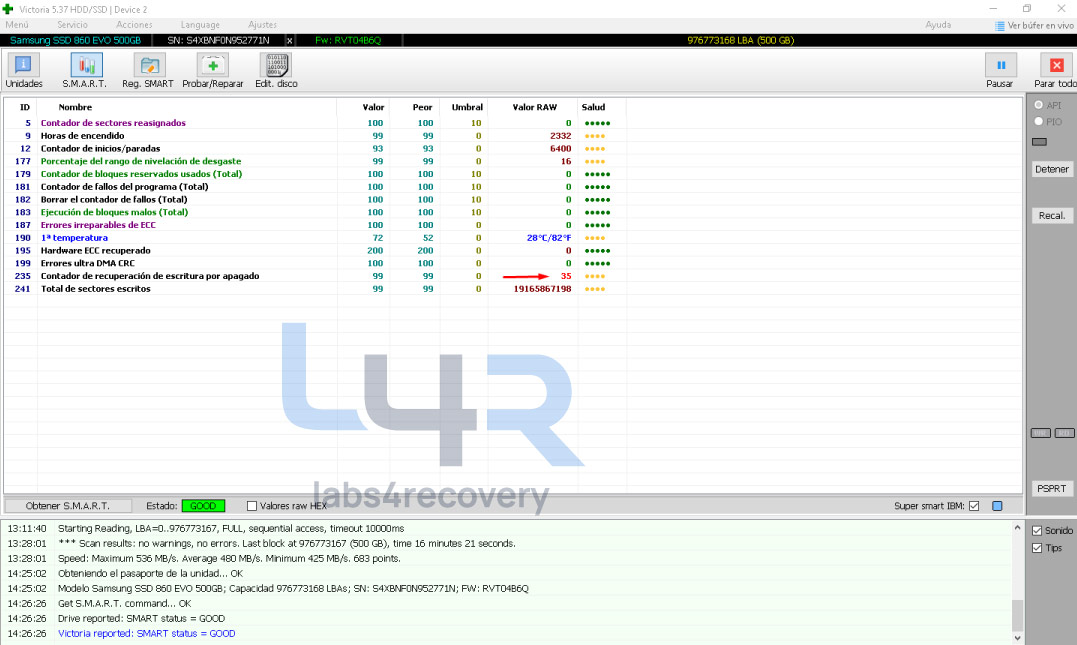The image size is (1077, 645).
Task: Click the log scrollbar thumb
Action: 1017,614
